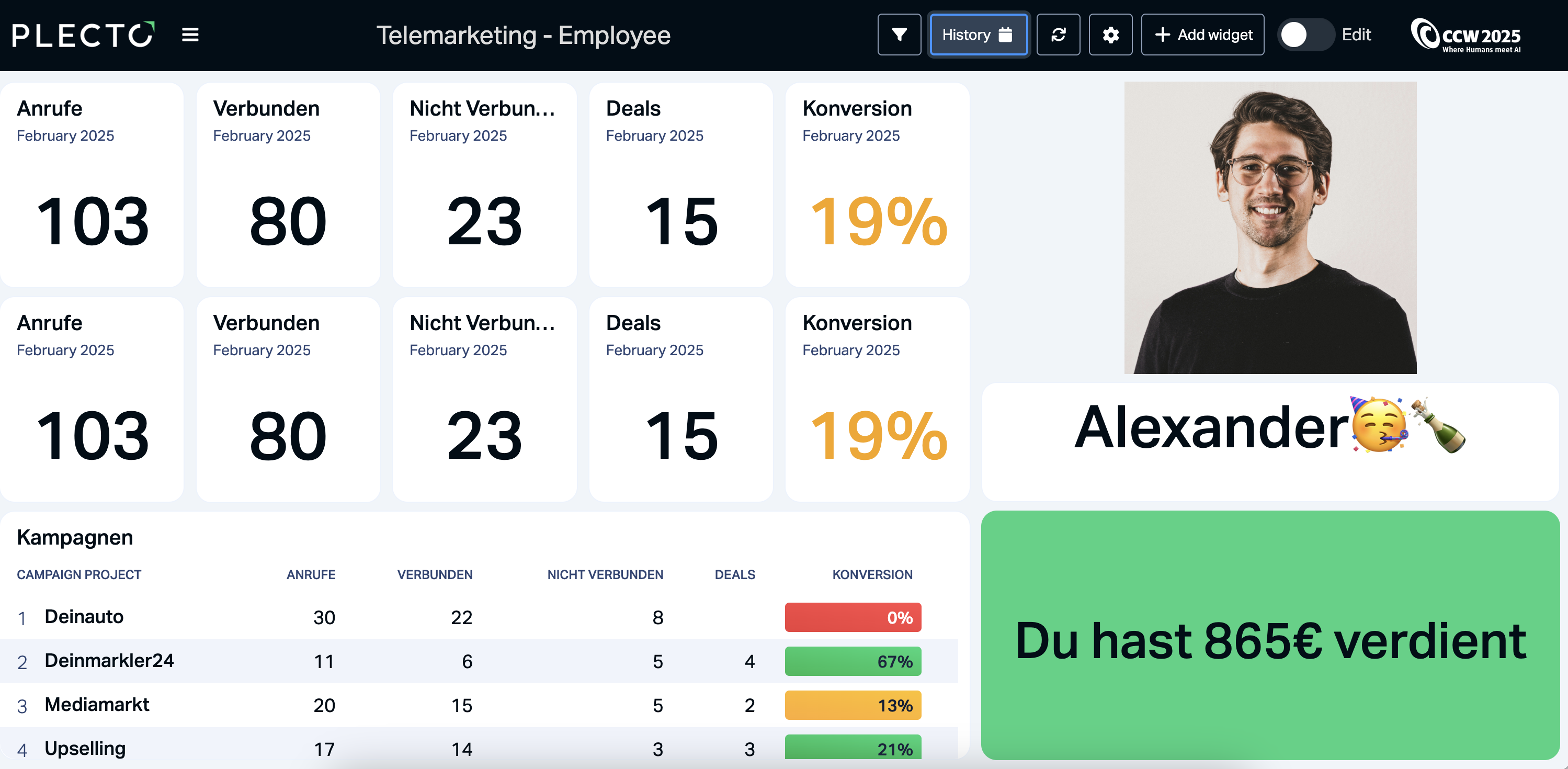This screenshot has height=769, width=1568.
Task: Open the hamburger menu
Action: [x=190, y=35]
